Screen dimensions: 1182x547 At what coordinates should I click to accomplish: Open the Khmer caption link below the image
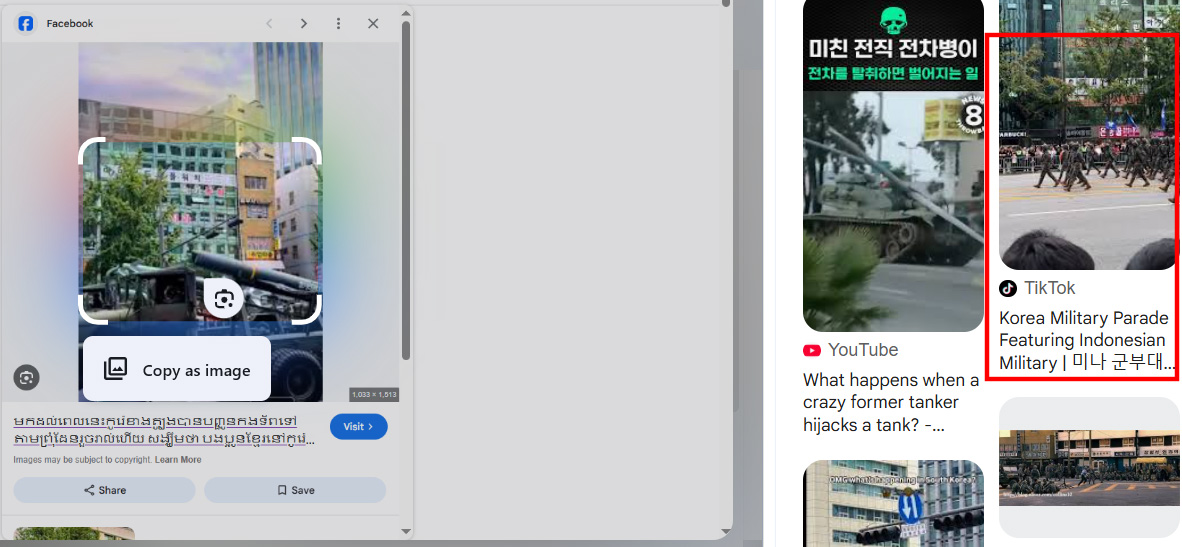click(164, 430)
